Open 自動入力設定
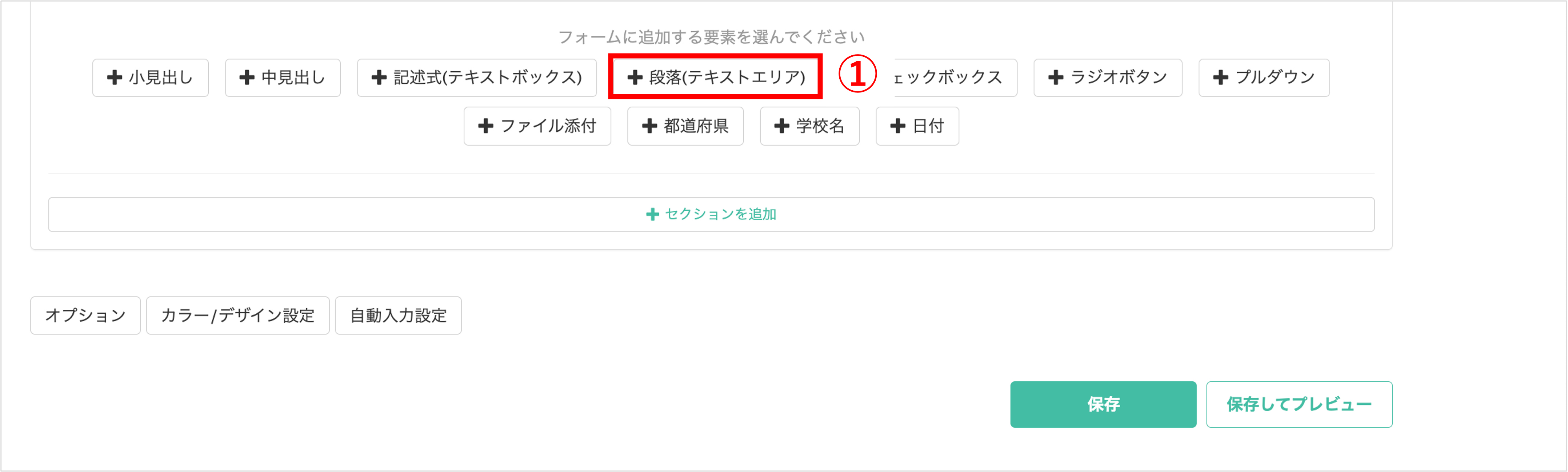Viewport: 1568px width, 472px height. 398,316
